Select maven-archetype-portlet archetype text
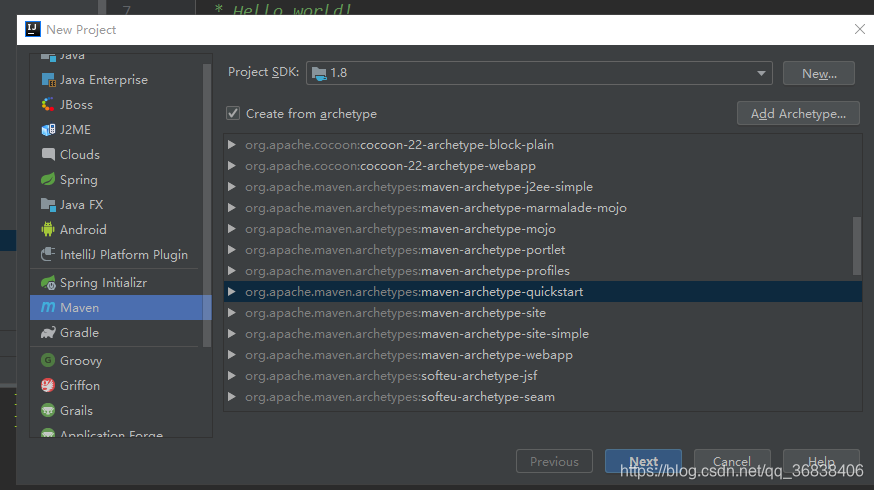Viewport: 874px width, 490px height. coord(493,250)
